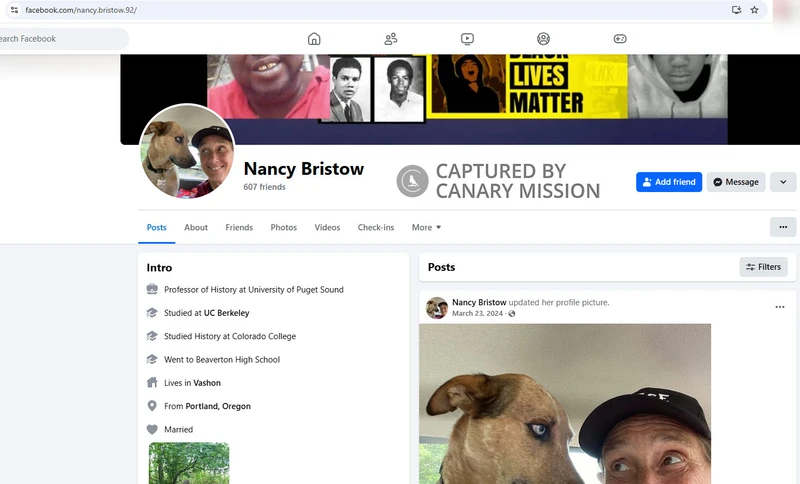The width and height of the screenshot is (800, 484).
Task: Click Nancy Bristow name in the post header
Action: [479, 302]
